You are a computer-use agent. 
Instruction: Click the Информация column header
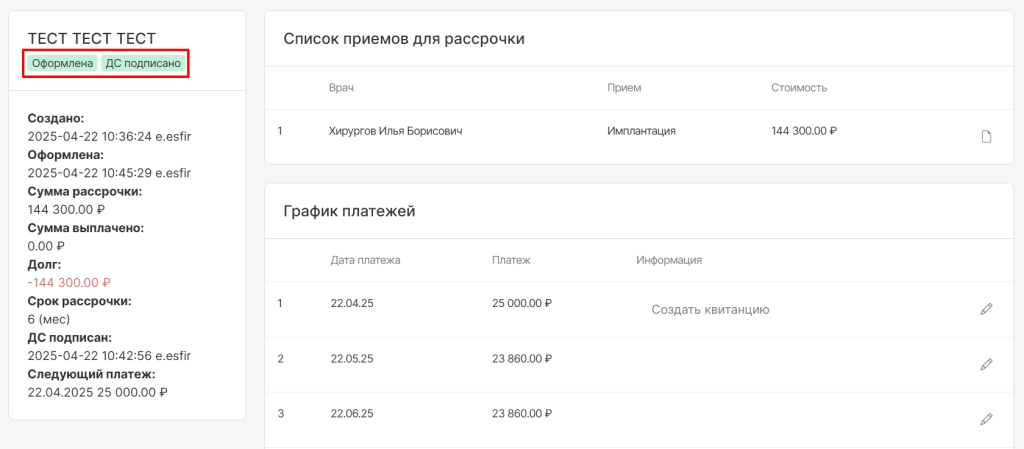click(x=669, y=260)
